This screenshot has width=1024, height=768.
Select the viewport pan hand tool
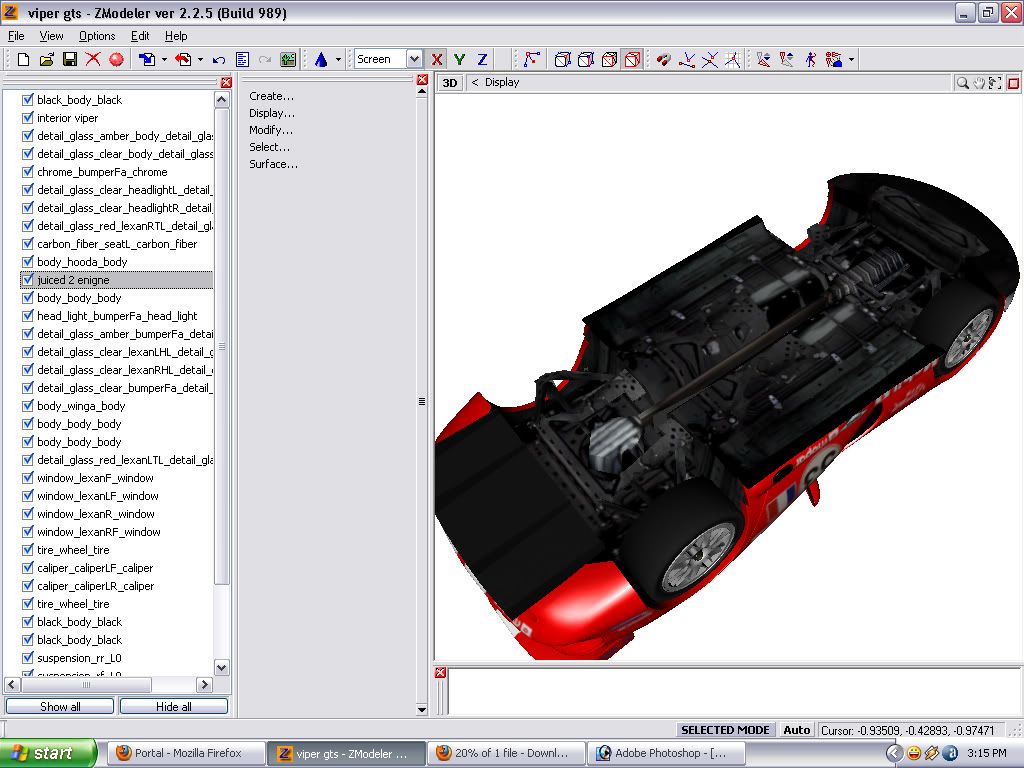[x=979, y=83]
